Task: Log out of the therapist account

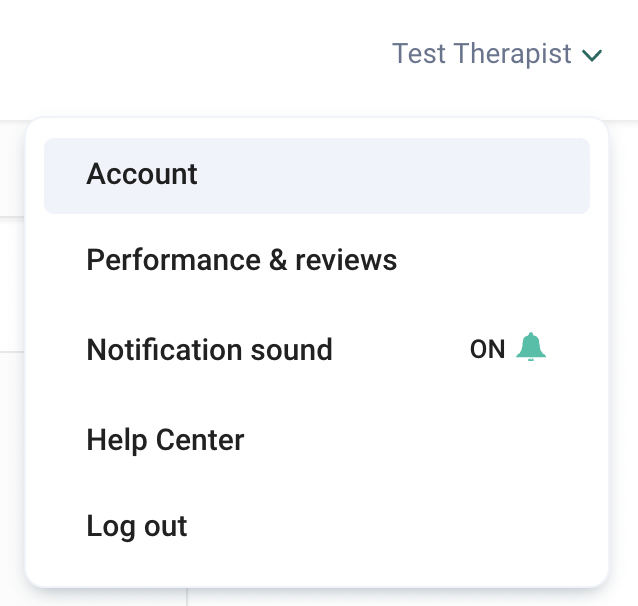Action: pos(137,527)
